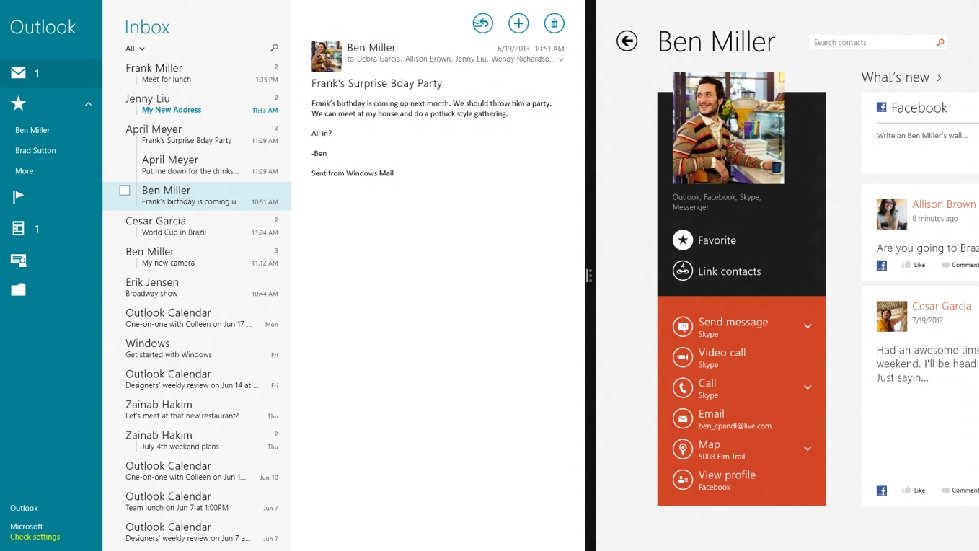Select the Favorites star icon in sidebar

pos(19,104)
